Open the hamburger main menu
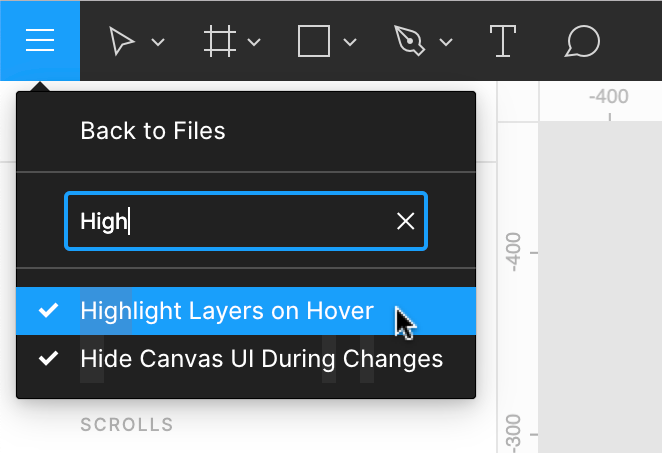 [x=40, y=41]
